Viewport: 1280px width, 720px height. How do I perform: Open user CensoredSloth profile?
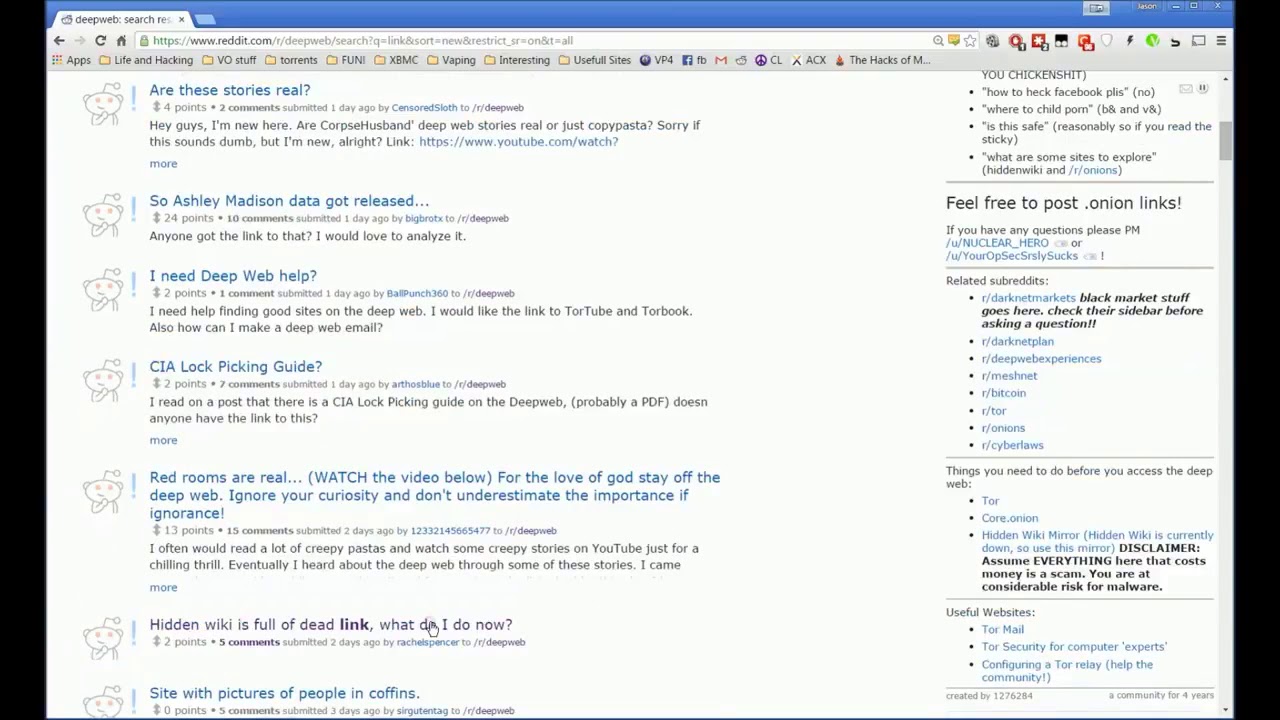424,108
